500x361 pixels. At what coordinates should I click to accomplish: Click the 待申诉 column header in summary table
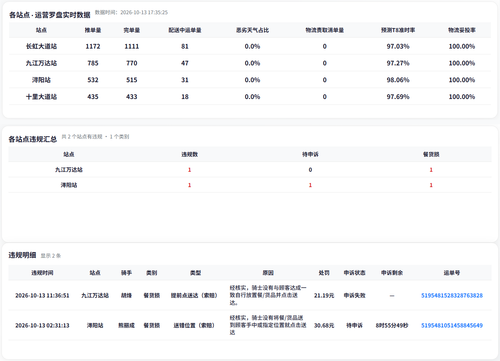click(310, 154)
